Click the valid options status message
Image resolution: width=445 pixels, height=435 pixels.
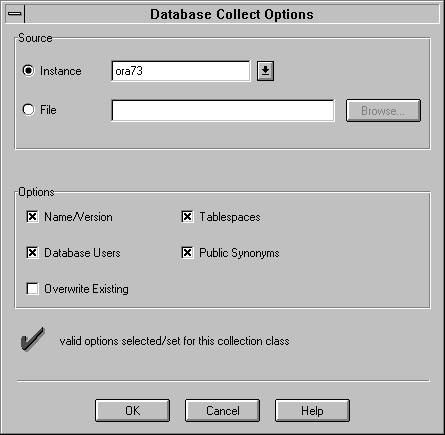pyautogui.click(x=174, y=341)
